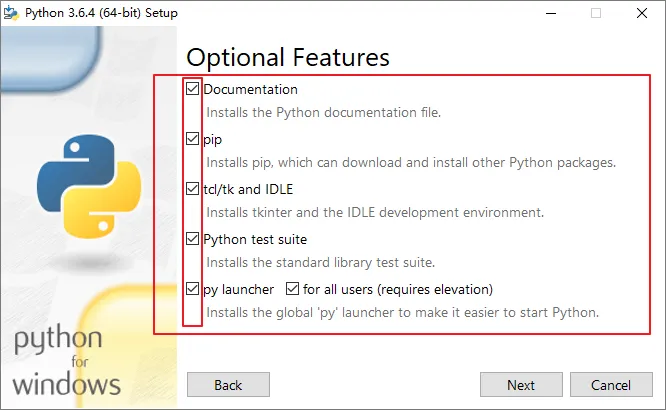666x410 pixels.
Task: Toggle the py launcher checkbox
Action: coord(193,289)
